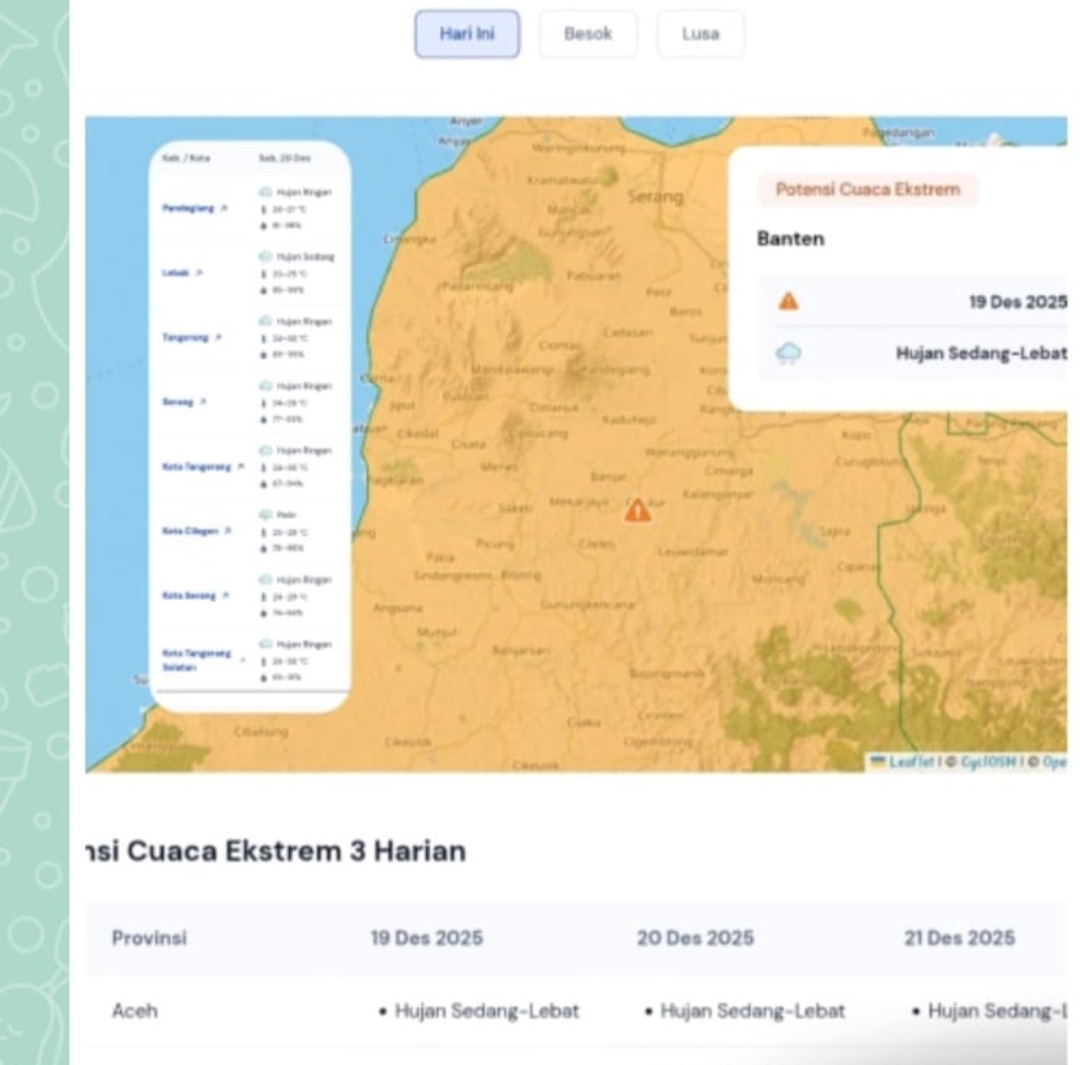Click the arrow icon beside Kota Serang

225,595
